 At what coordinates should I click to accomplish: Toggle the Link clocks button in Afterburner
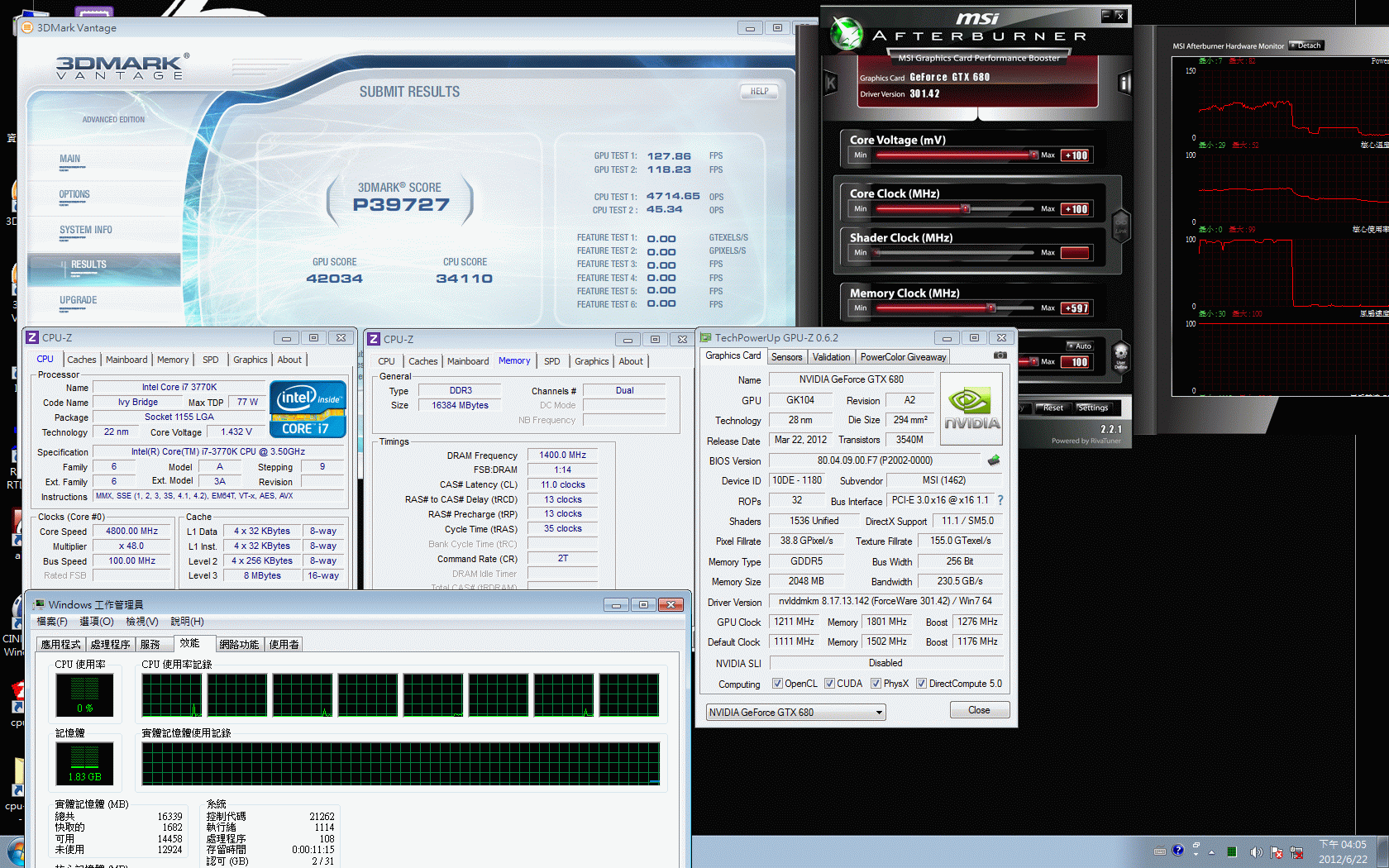[x=1120, y=225]
